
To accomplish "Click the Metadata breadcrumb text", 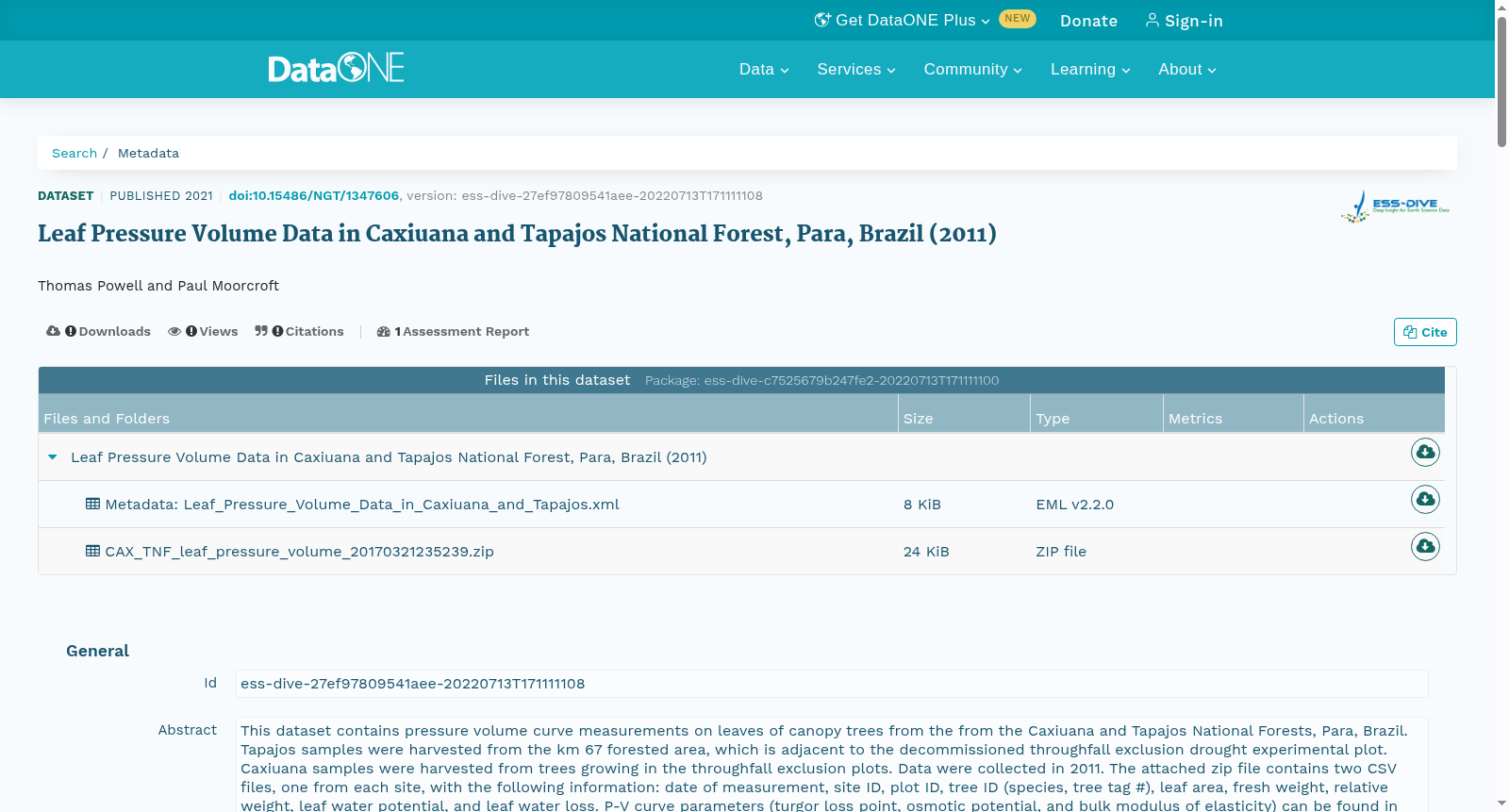I will click(x=148, y=153).
